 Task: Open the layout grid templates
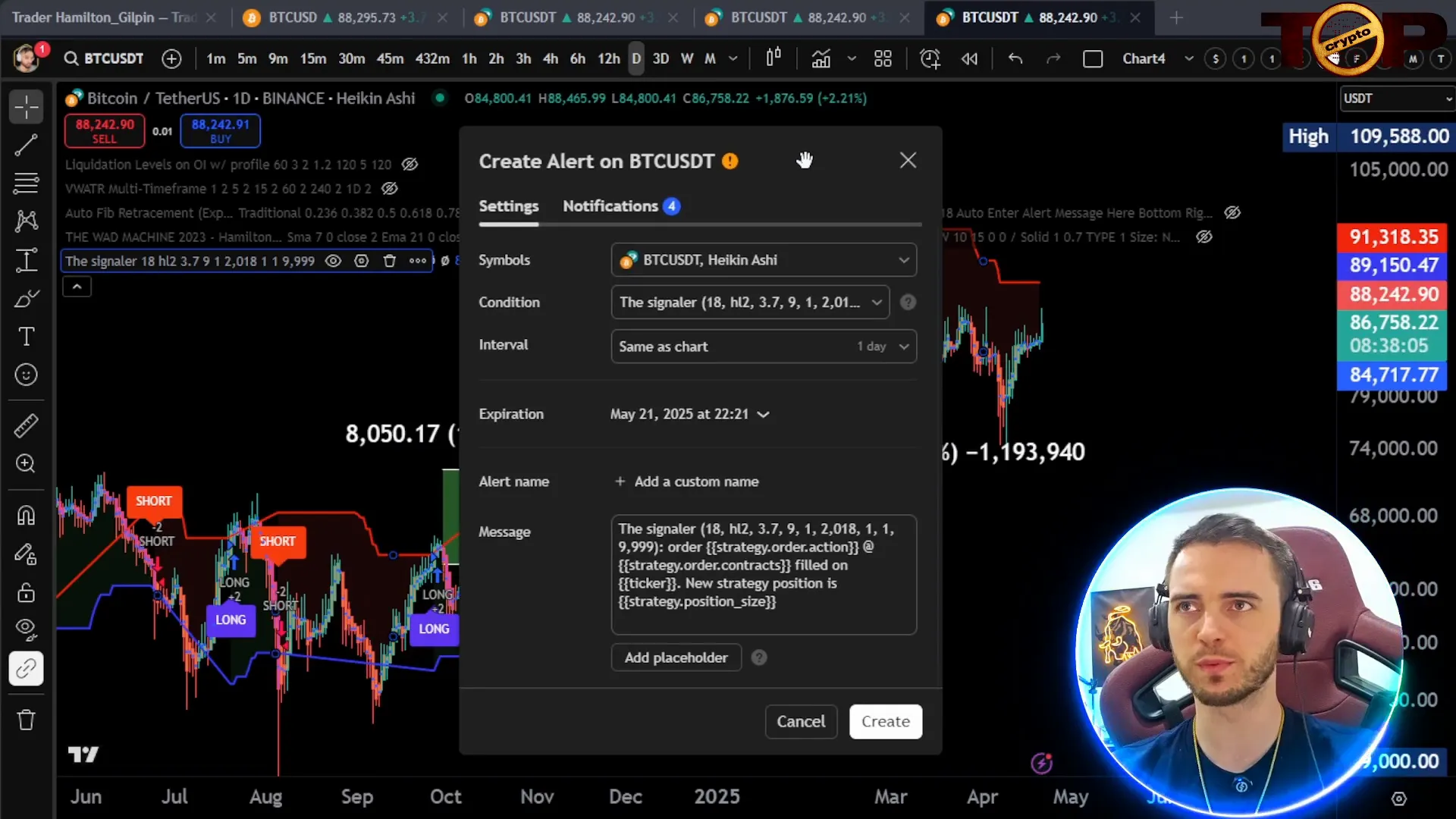(883, 58)
